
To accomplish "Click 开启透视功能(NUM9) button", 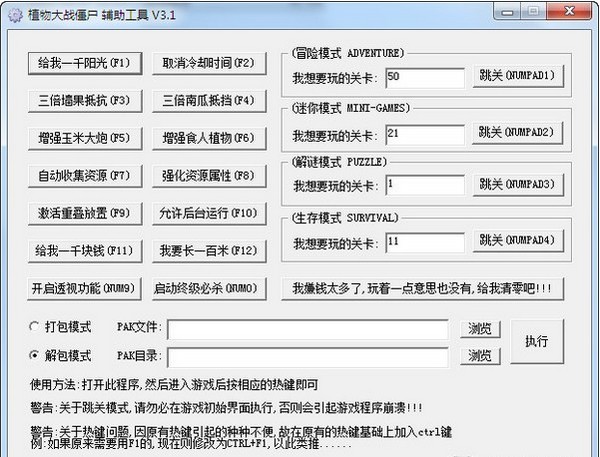I will tap(83, 288).
